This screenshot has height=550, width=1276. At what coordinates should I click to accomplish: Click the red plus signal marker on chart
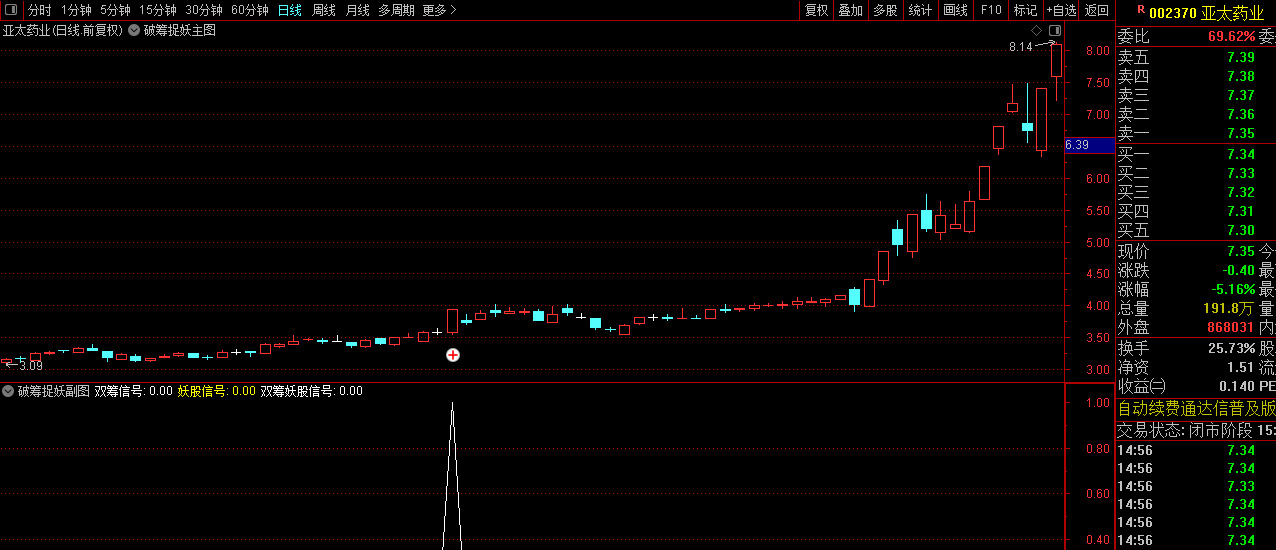[x=453, y=355]
